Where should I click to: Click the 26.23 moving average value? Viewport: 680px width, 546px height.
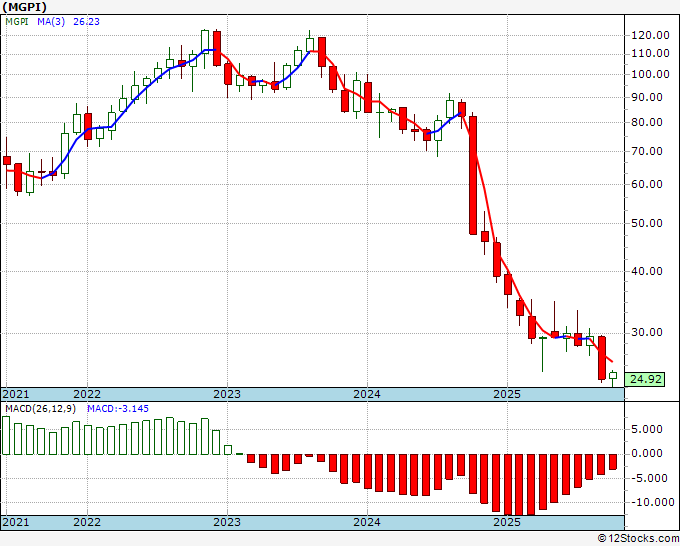click(x=86, y=21)
